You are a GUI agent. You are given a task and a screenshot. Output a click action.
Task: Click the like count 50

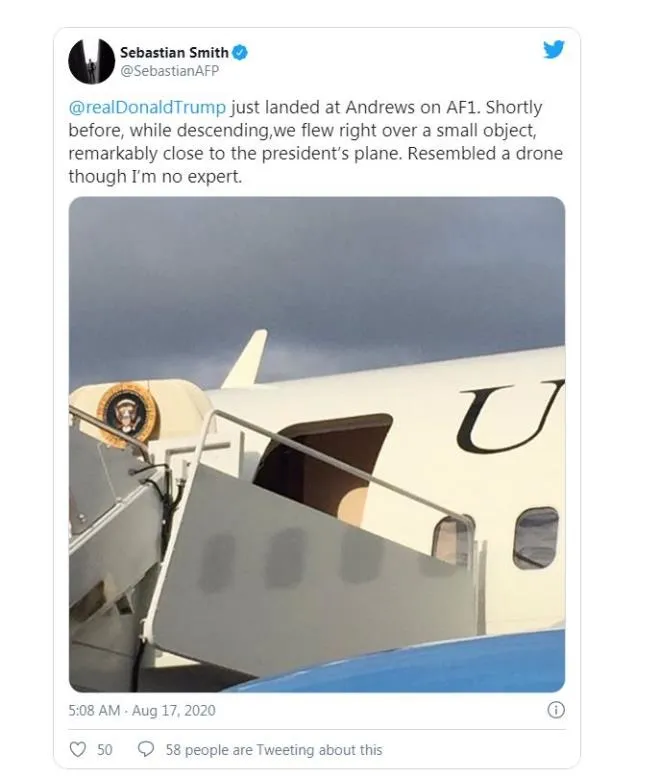pos(104,749)
